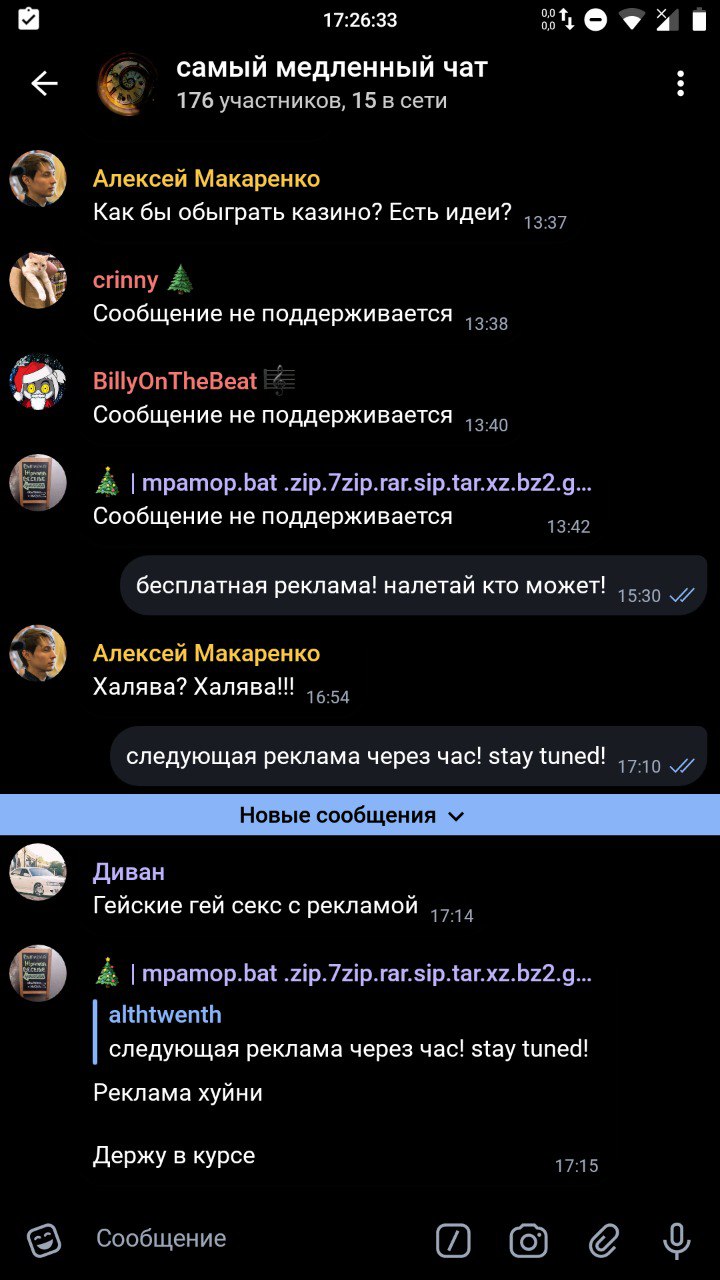This screenshot has width=720, height=1280.
Task: Jump down via the Новые сообщения chevron
Action: coord(456,816)
